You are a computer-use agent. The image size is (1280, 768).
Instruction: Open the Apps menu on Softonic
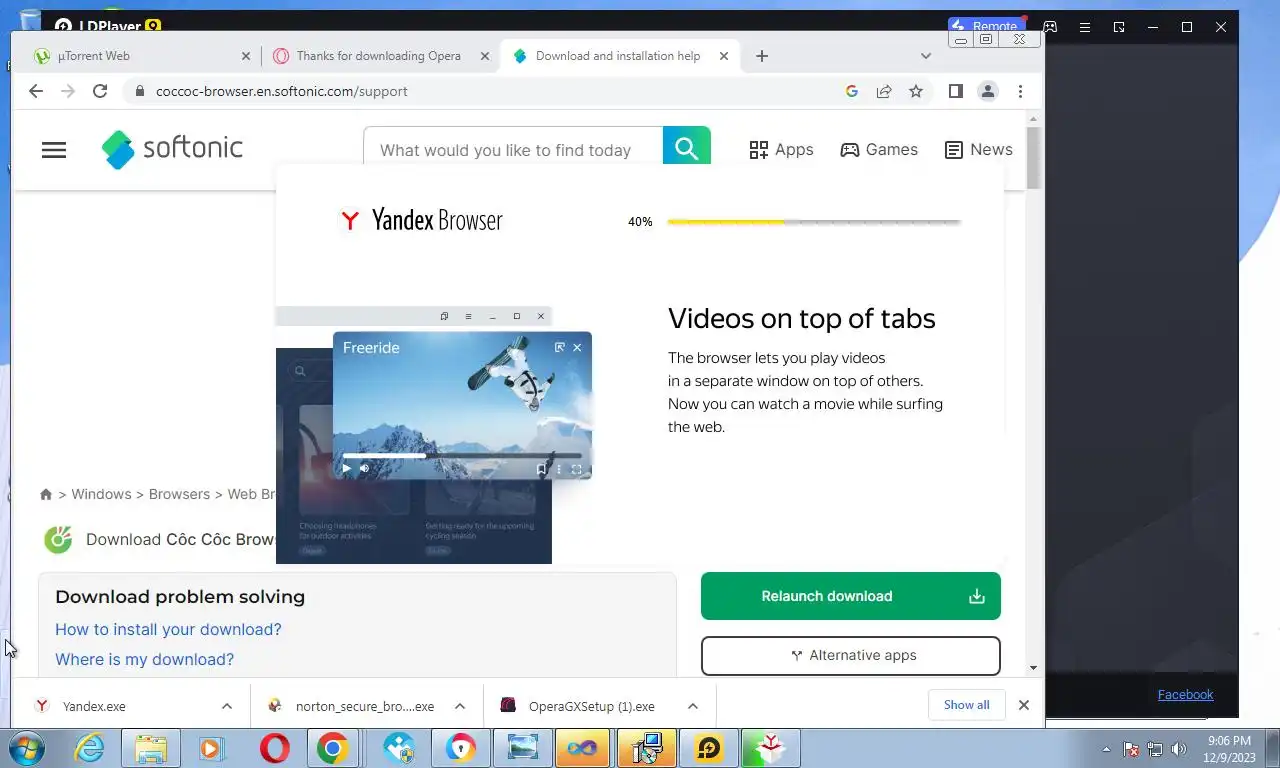pyautogui.click(x=781, y=149)
